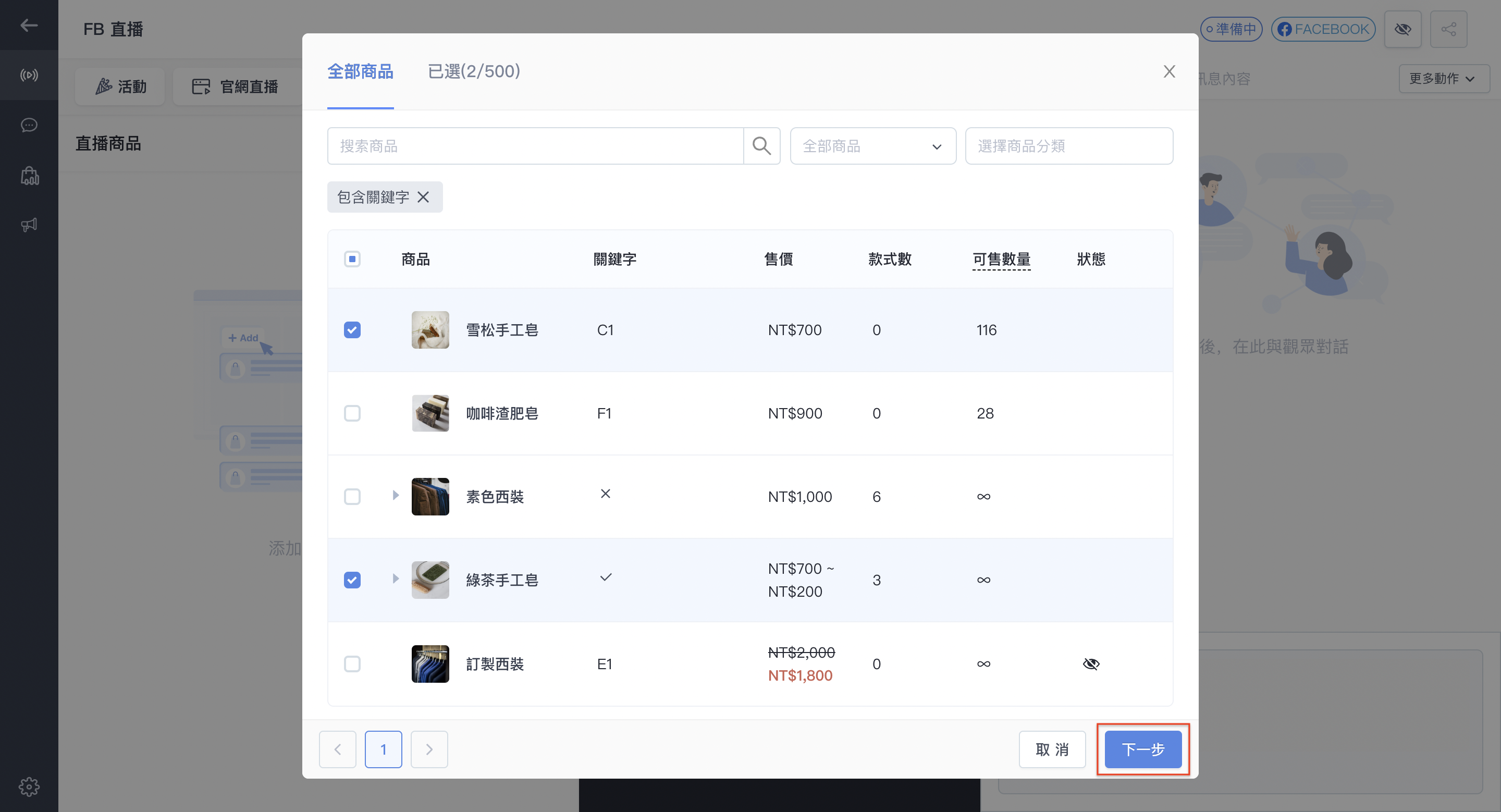Check the 訂製西裝 checkbox
1501x812 pixels.
pyautogui.click(x=352, y=663)
